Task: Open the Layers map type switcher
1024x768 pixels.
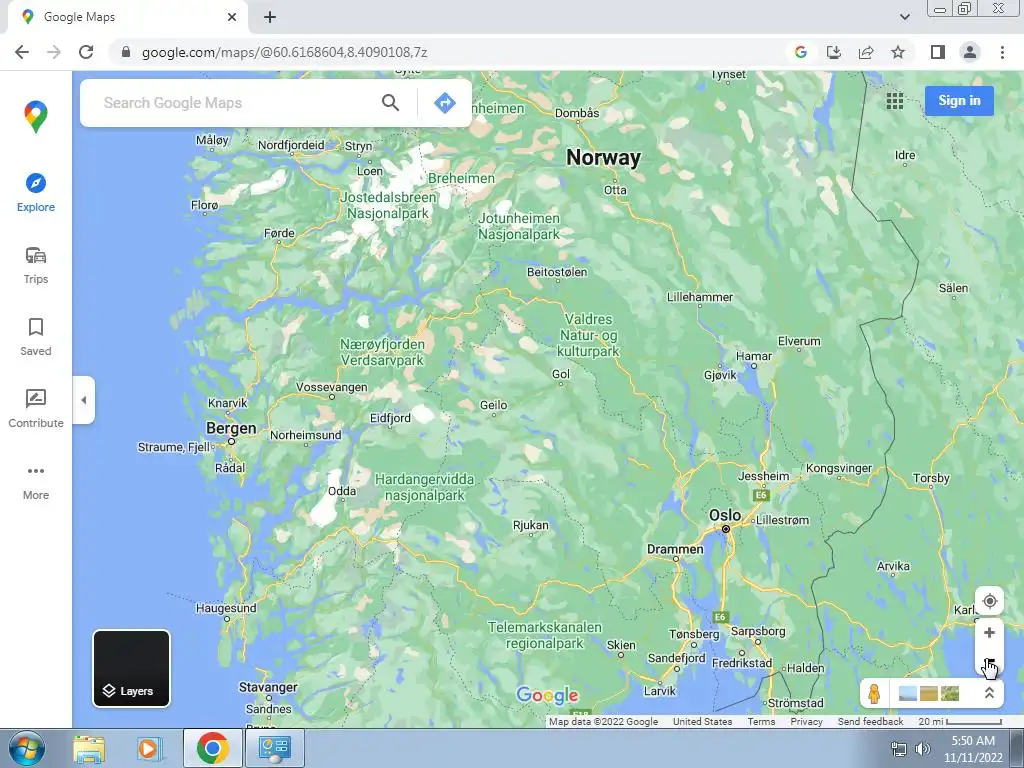Action: (131, 668)
